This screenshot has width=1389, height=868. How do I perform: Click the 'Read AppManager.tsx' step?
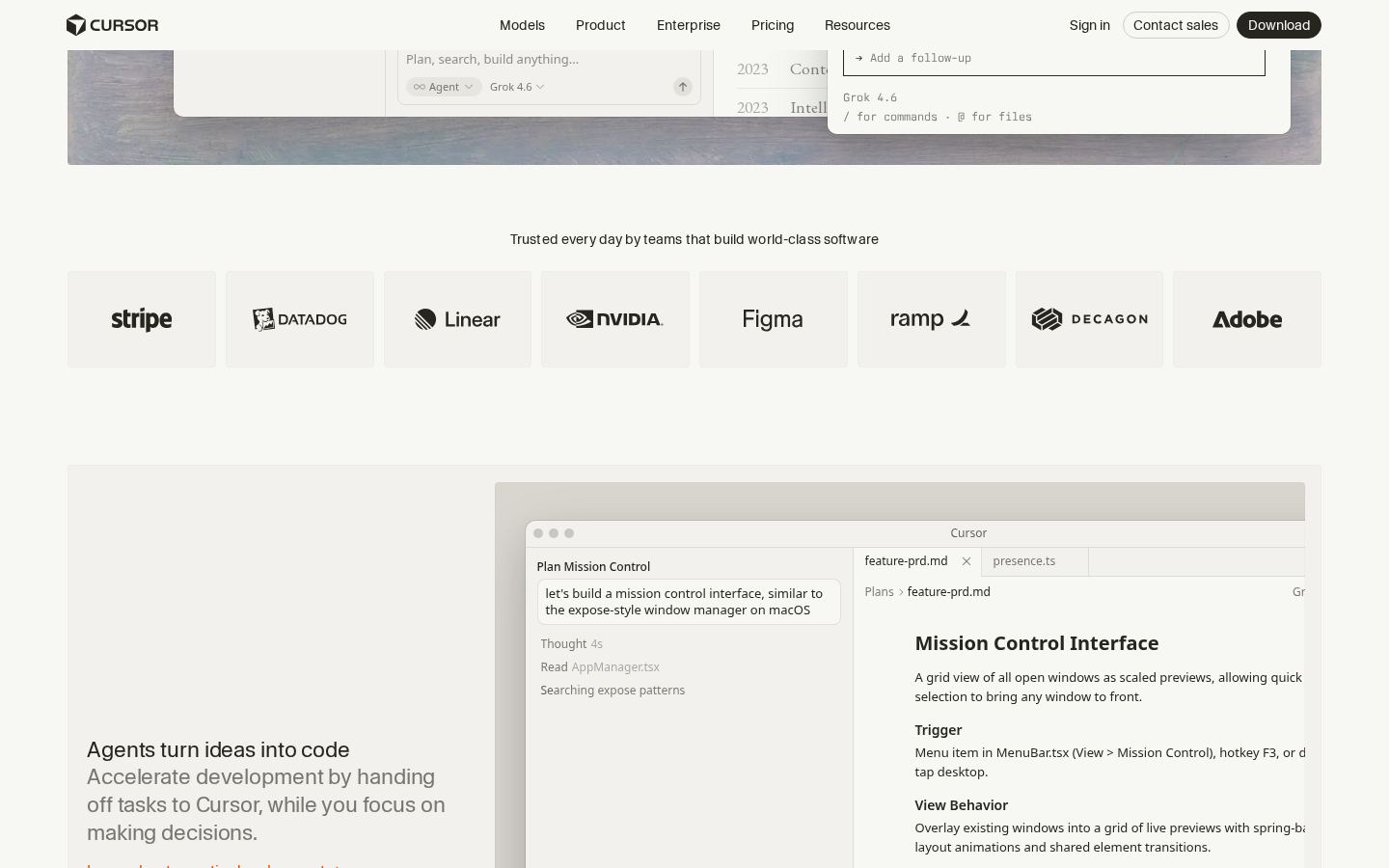pos(600,667)
